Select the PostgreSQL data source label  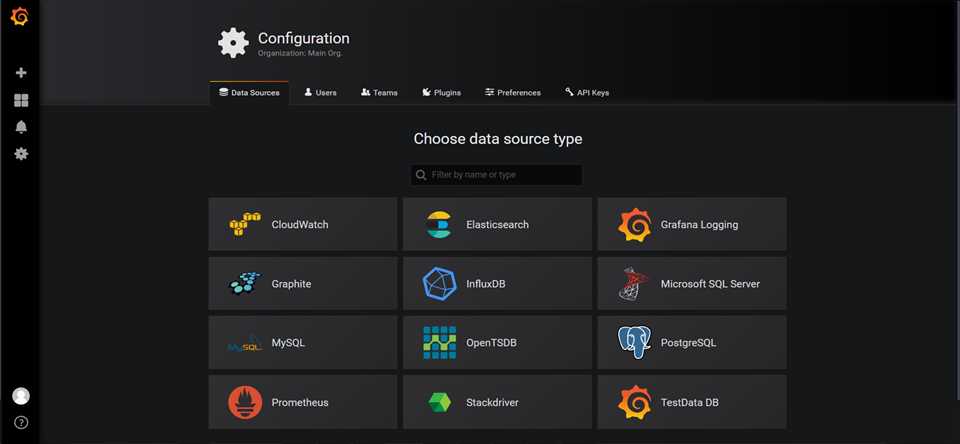(x=688, y=343)
